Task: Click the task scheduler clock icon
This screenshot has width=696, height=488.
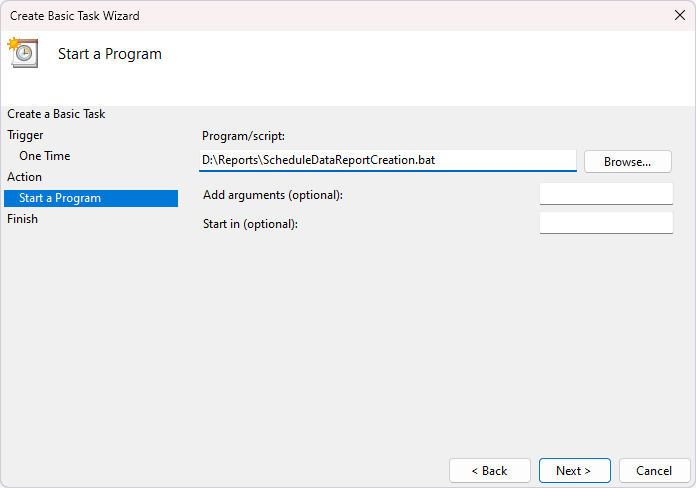Action: (x=23, y=52)
